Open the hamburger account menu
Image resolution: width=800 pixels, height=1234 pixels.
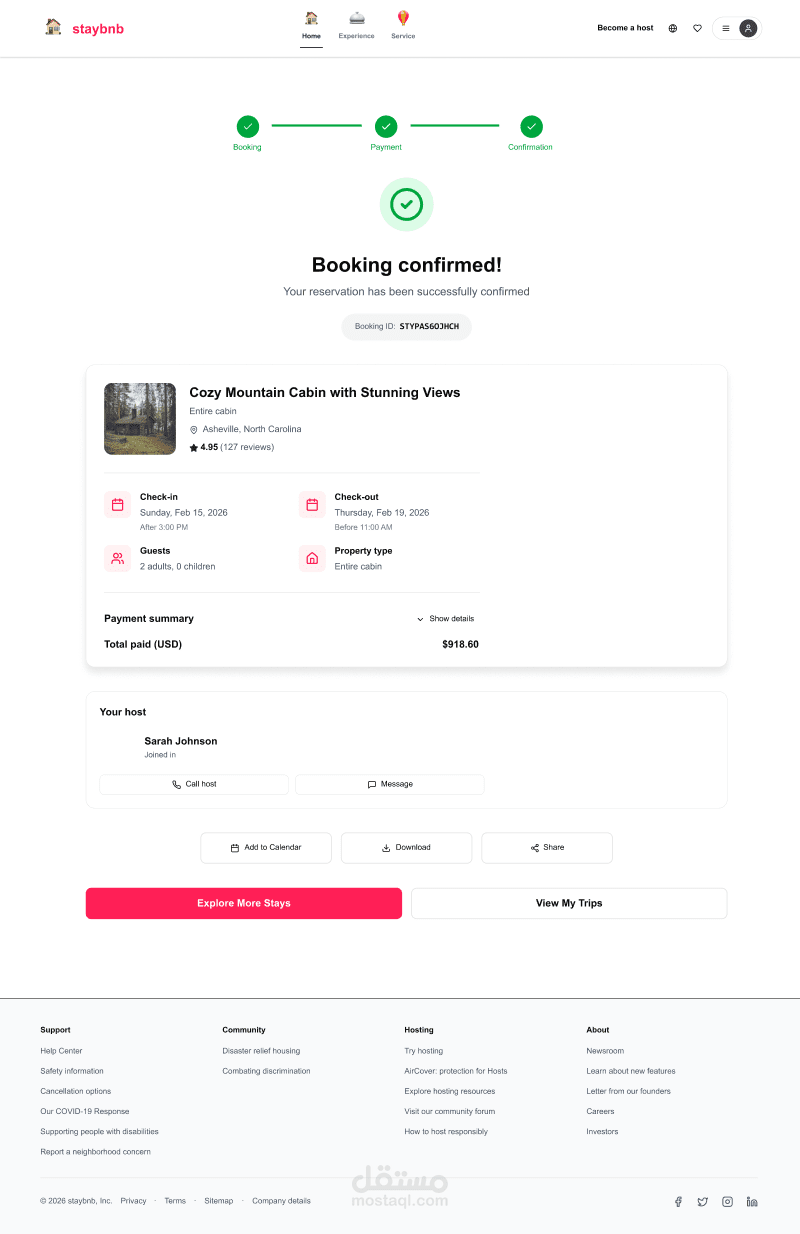(x=726, y=28)
